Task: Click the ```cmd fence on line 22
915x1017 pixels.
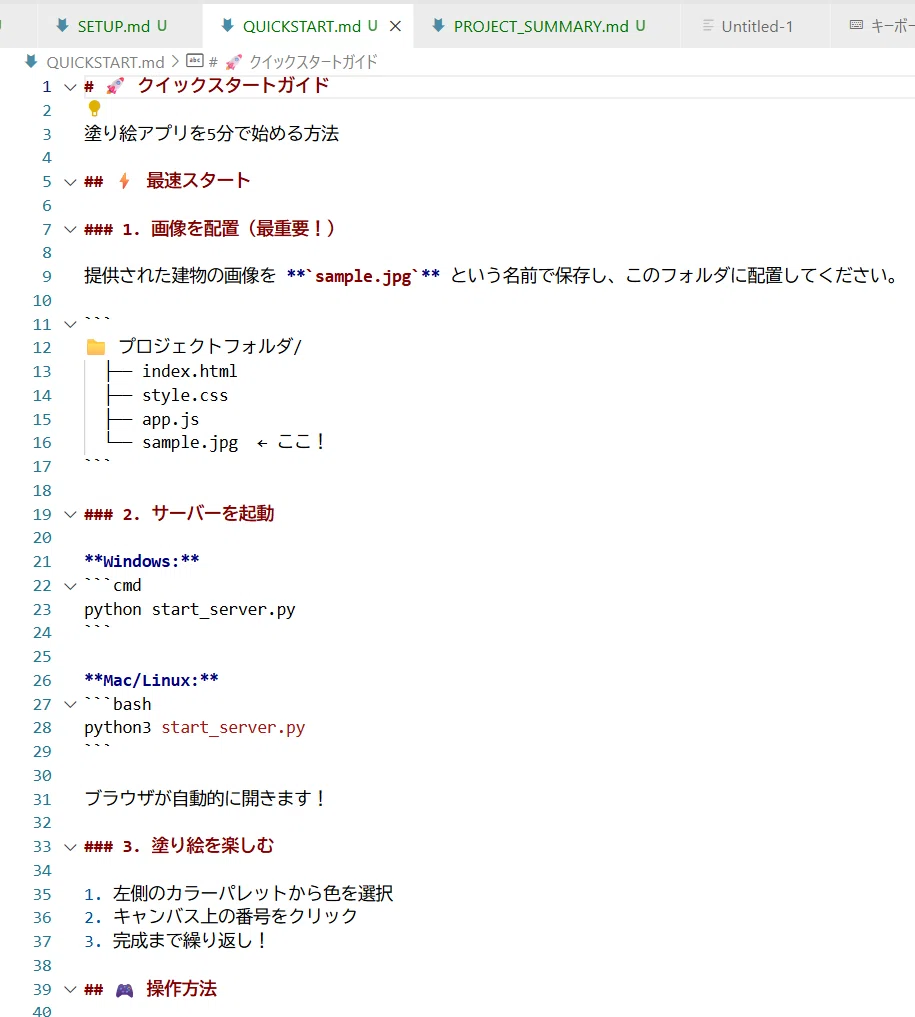Action: tap(113, 585)
